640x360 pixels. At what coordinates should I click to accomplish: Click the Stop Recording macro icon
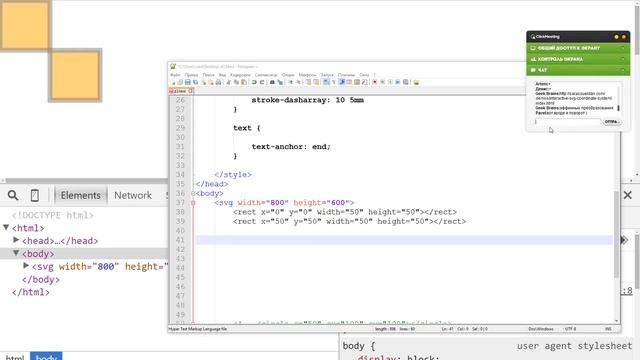coord(382,82)
